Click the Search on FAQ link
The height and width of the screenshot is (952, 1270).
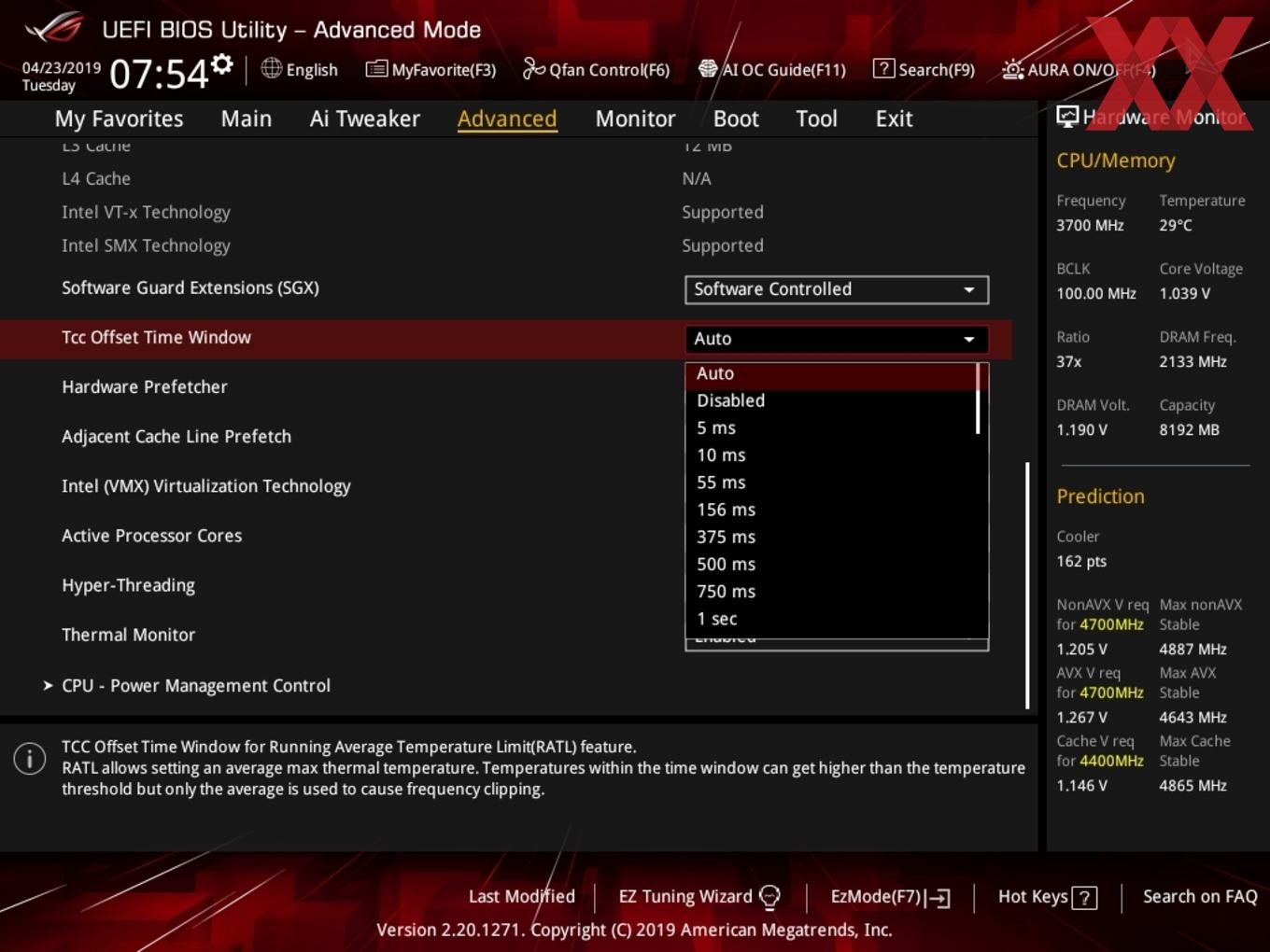(1200, 897)
